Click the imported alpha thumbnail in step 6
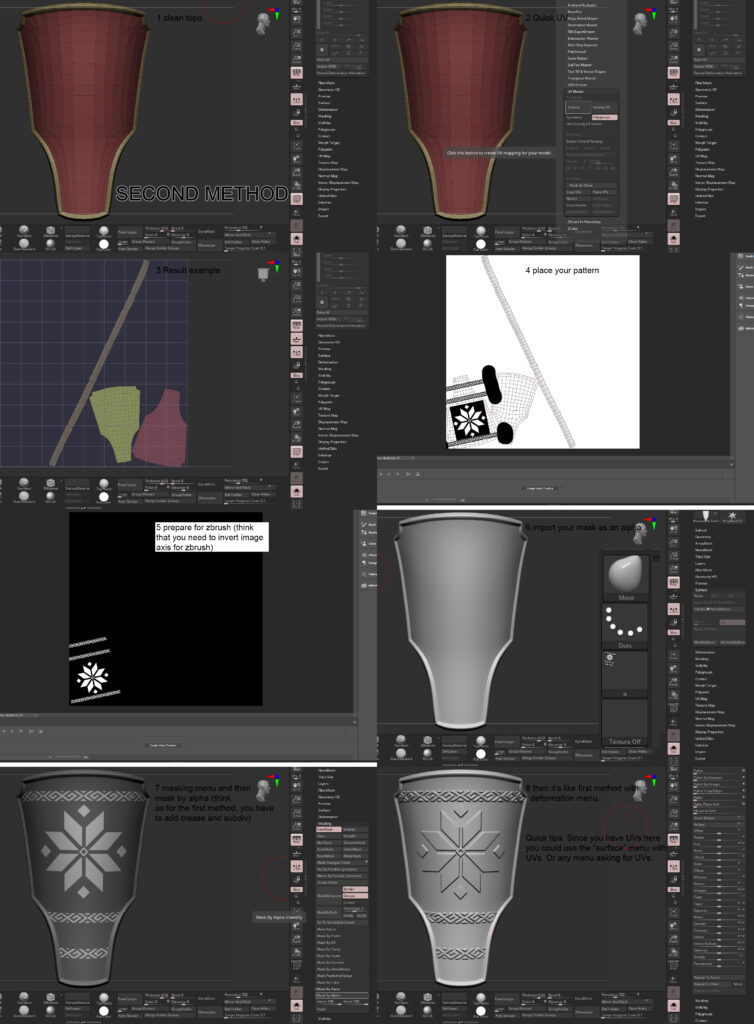Screen dimensions: 754x1024 coord(624,673)
